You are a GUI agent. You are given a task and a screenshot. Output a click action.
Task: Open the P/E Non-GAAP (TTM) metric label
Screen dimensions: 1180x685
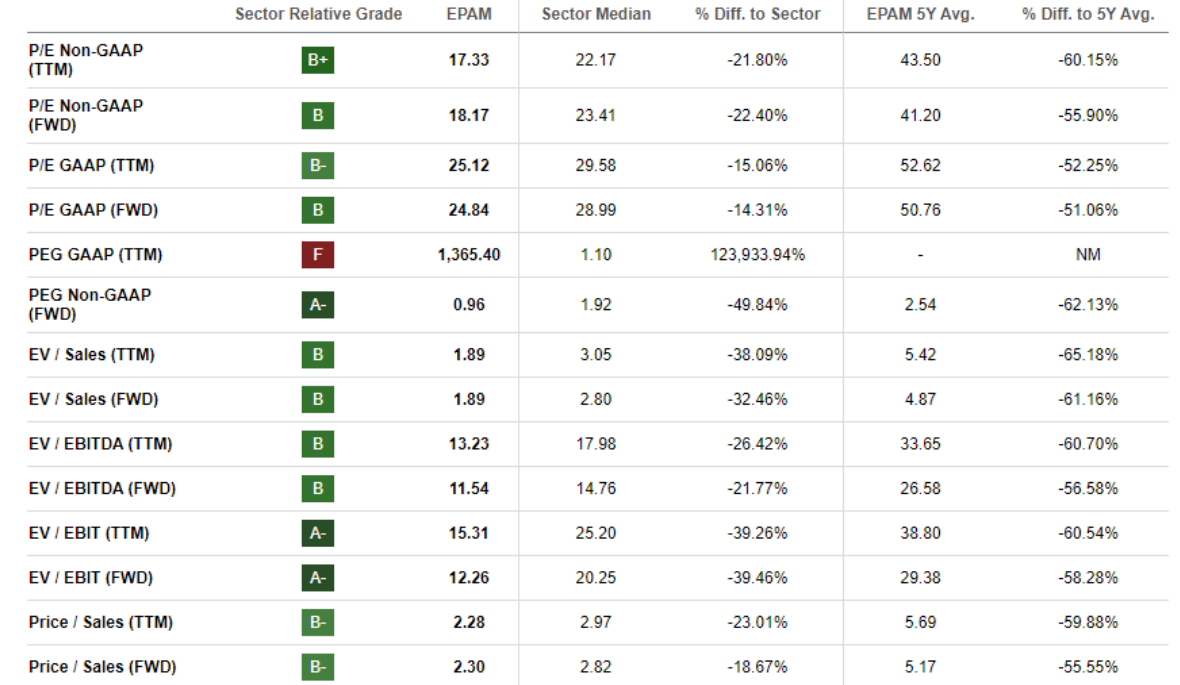pos(86,60)
